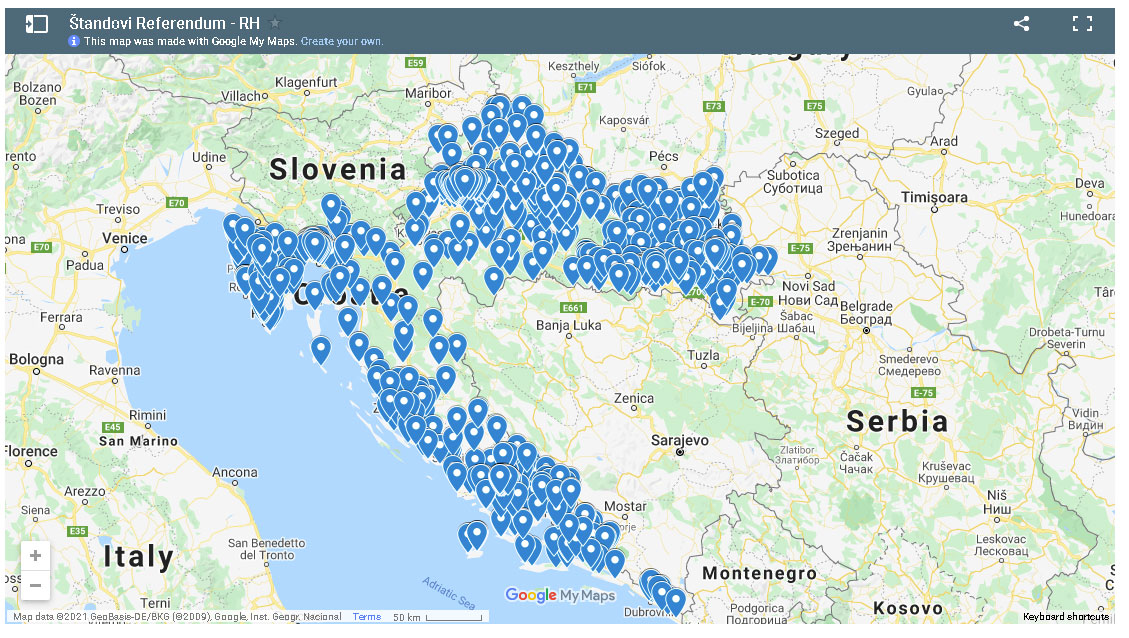Click the Google My Maps logo

[x=560, y=596]
